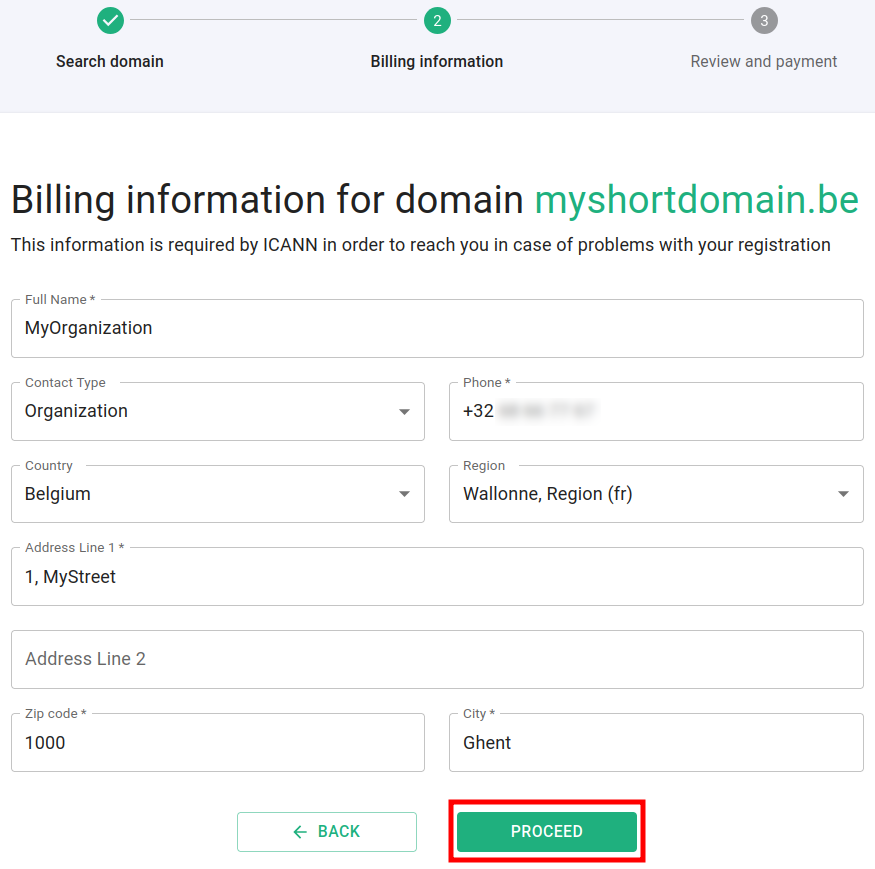Image resolution: width=875 pixels, height=869 pixels.
Task: Click the ICANN information description text
Action: 420,245
